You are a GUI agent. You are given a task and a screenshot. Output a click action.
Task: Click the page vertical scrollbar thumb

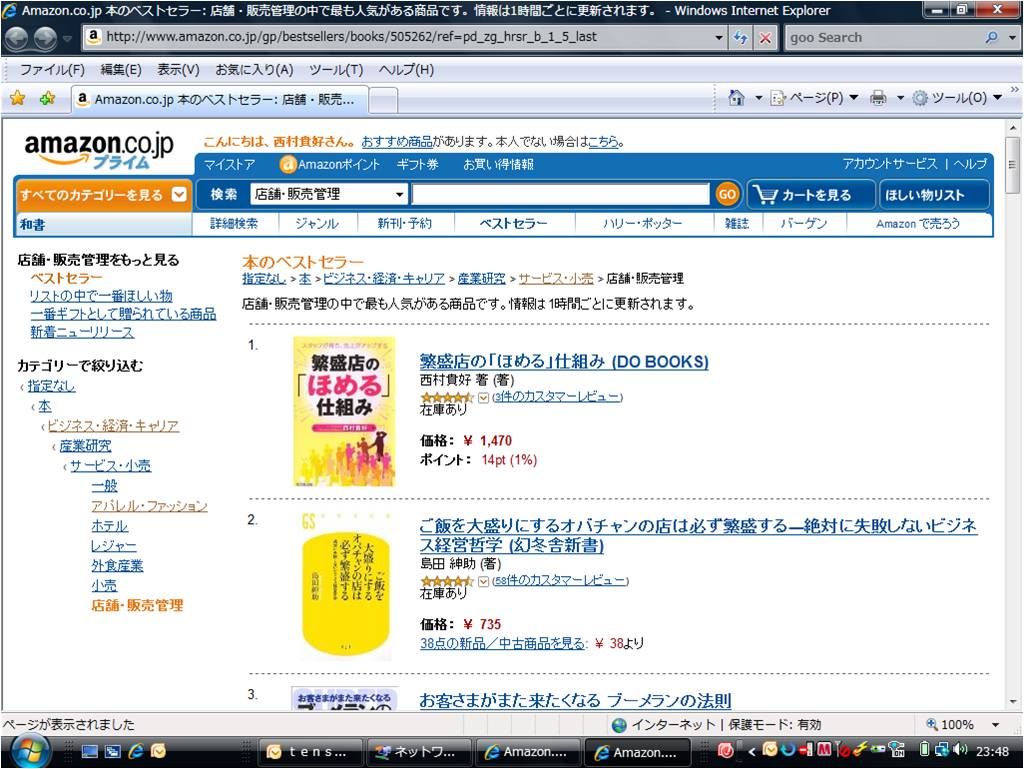pyautogui.click(x=1012, y=165)
